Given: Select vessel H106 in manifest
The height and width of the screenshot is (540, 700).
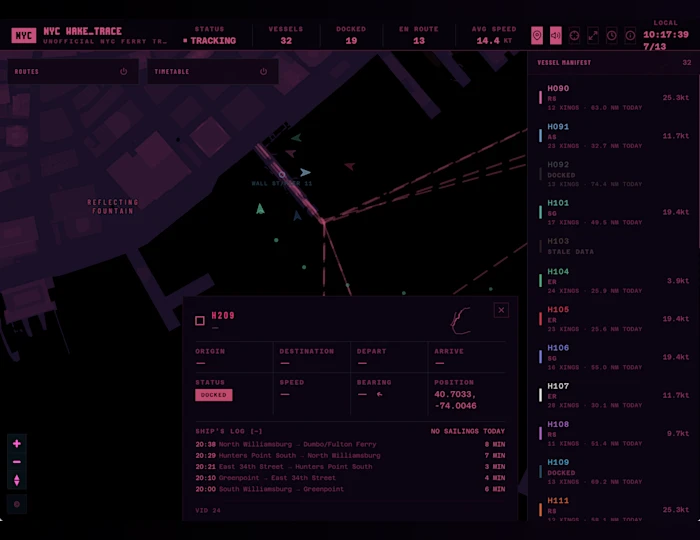Looking at the screenshot, I should pos(613,357).
